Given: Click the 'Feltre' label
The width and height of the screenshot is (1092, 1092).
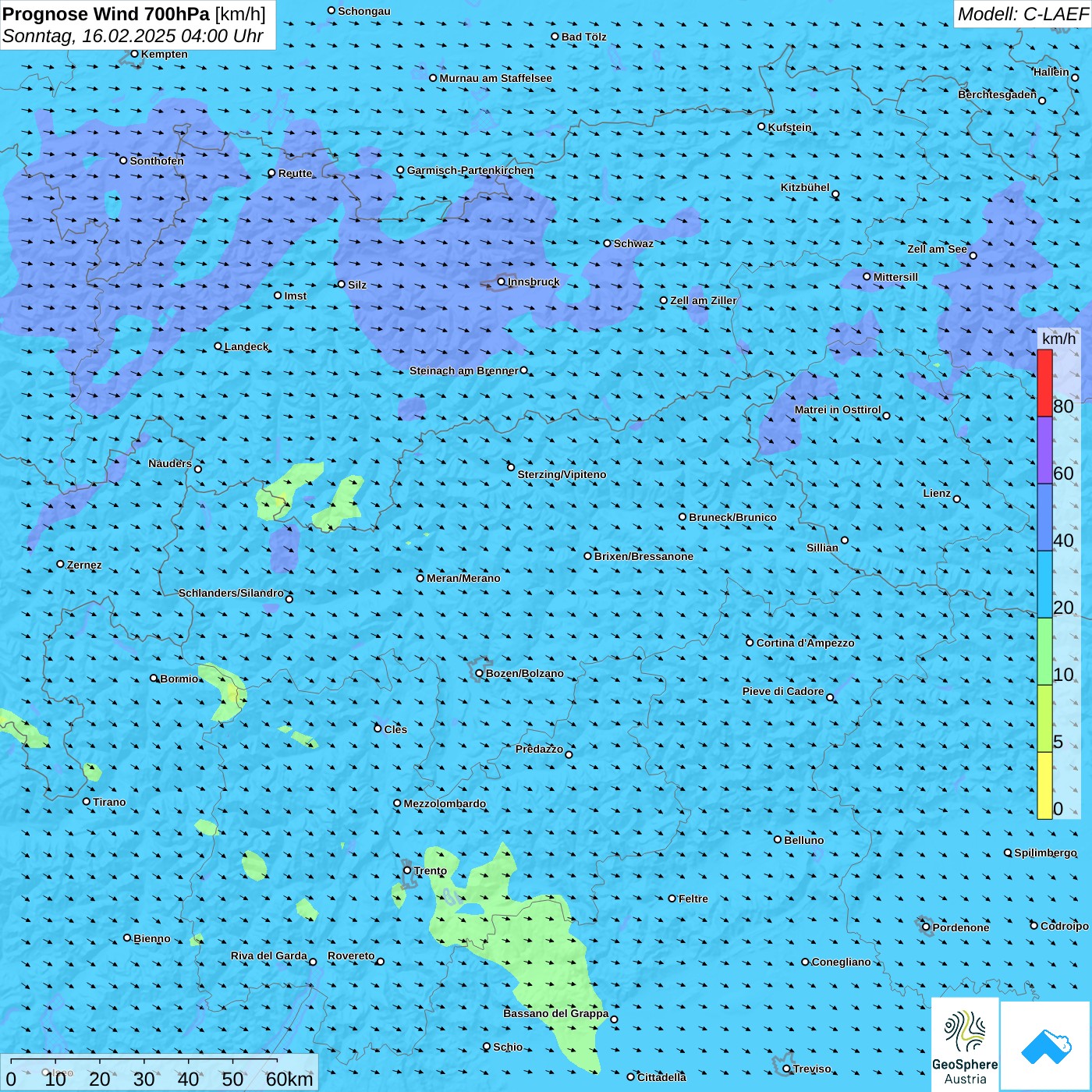Looking at the screenshot, I should coord(693,899).
